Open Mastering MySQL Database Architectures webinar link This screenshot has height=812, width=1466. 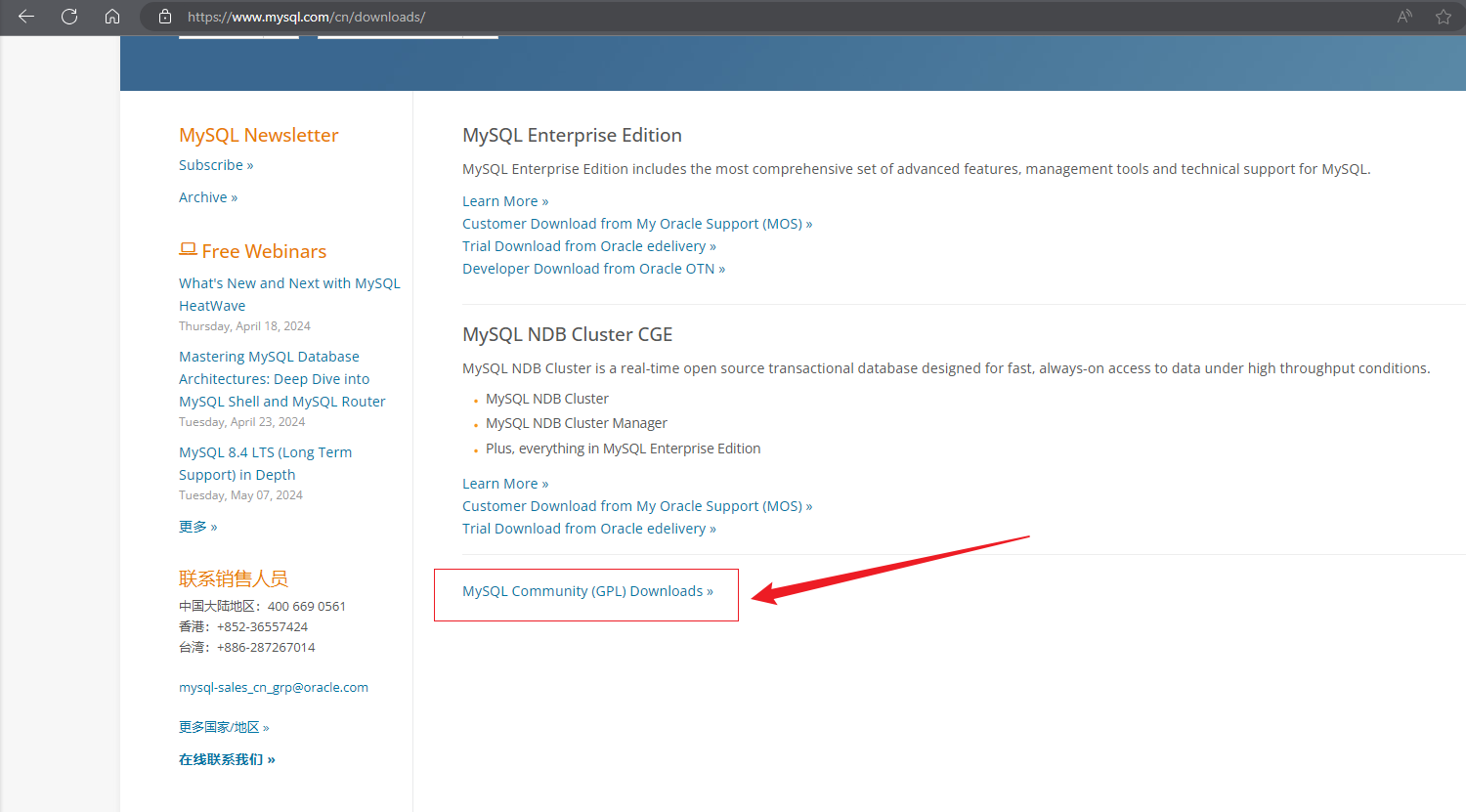282,379
